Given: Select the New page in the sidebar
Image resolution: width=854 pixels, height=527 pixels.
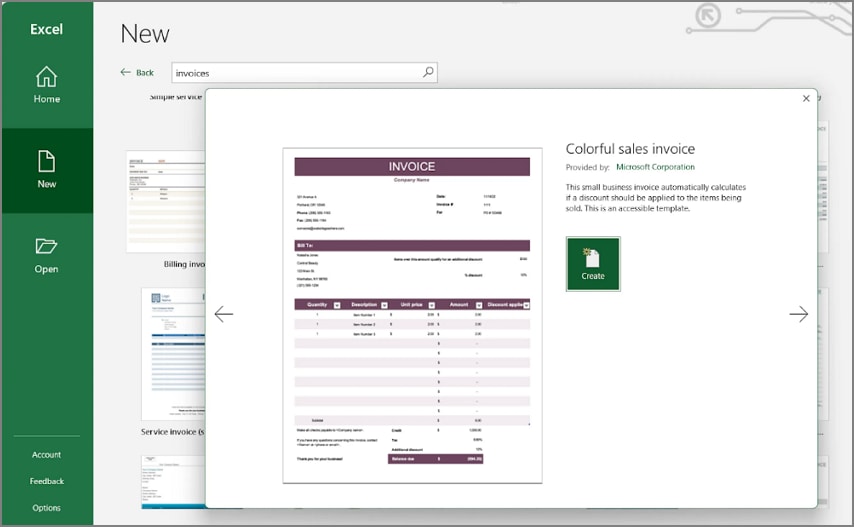Looking at the screenshot, I should [x=46, y=170].
